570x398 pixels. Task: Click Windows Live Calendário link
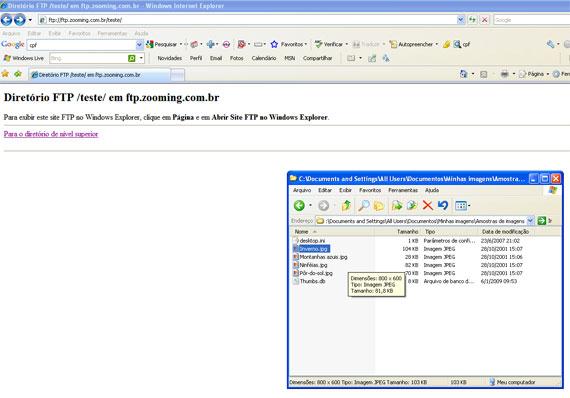[264, 58]
